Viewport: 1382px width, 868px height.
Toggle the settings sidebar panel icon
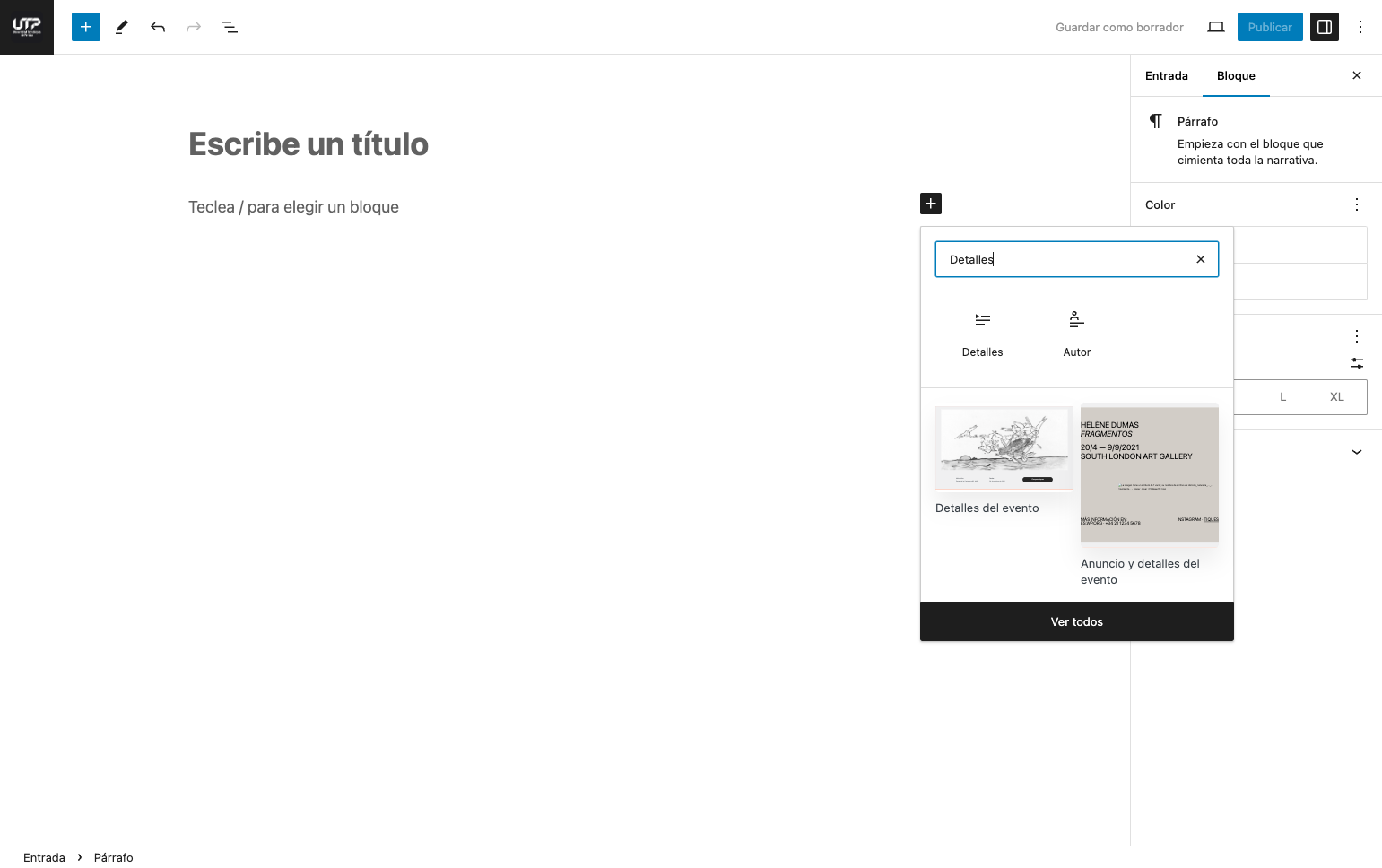(1325, 27)
